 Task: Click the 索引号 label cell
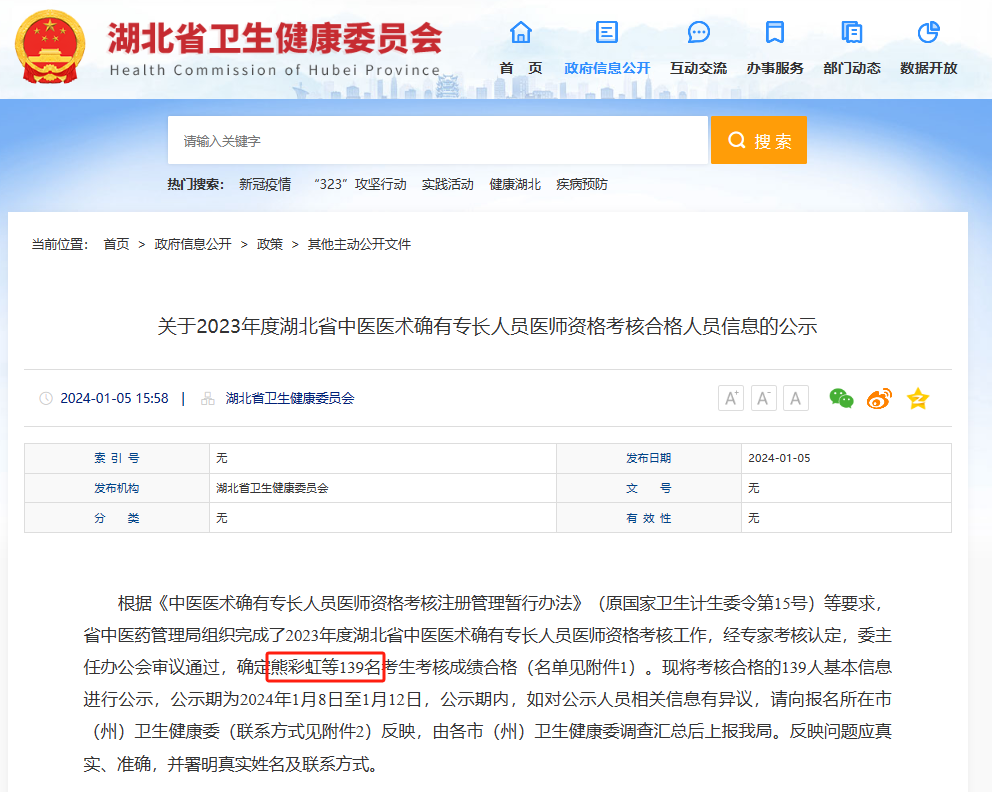click(117, 458)
